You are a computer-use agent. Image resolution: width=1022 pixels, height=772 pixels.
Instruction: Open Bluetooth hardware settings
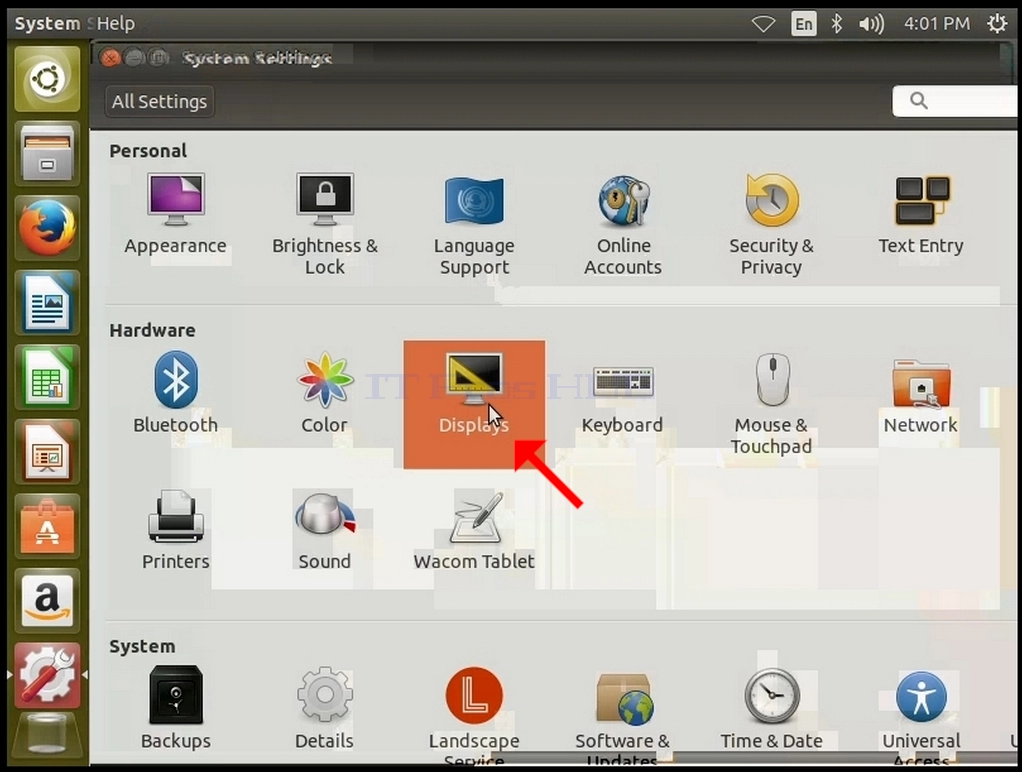[175, 393]
